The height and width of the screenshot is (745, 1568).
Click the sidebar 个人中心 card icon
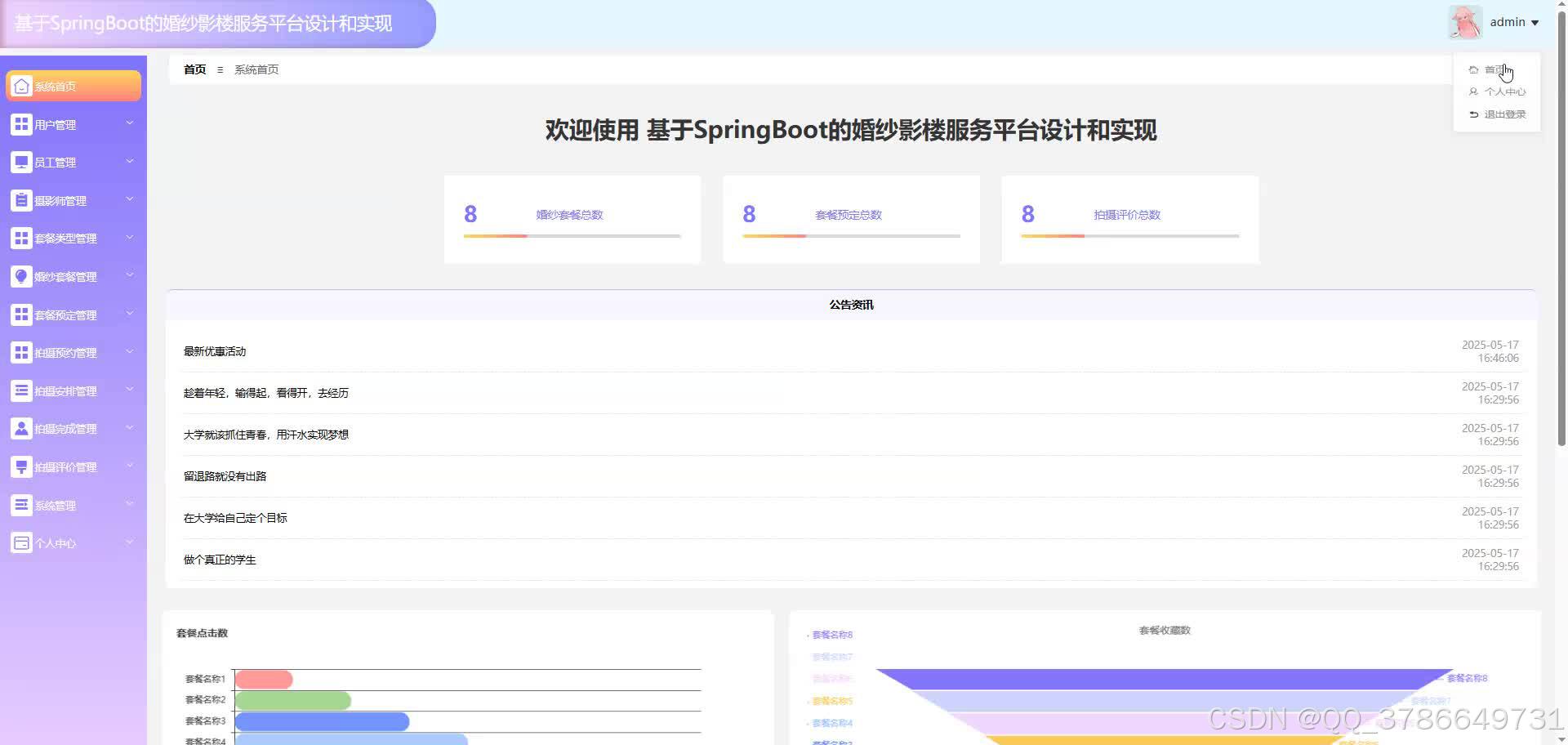pyautogui.click(x=21, y=542)
